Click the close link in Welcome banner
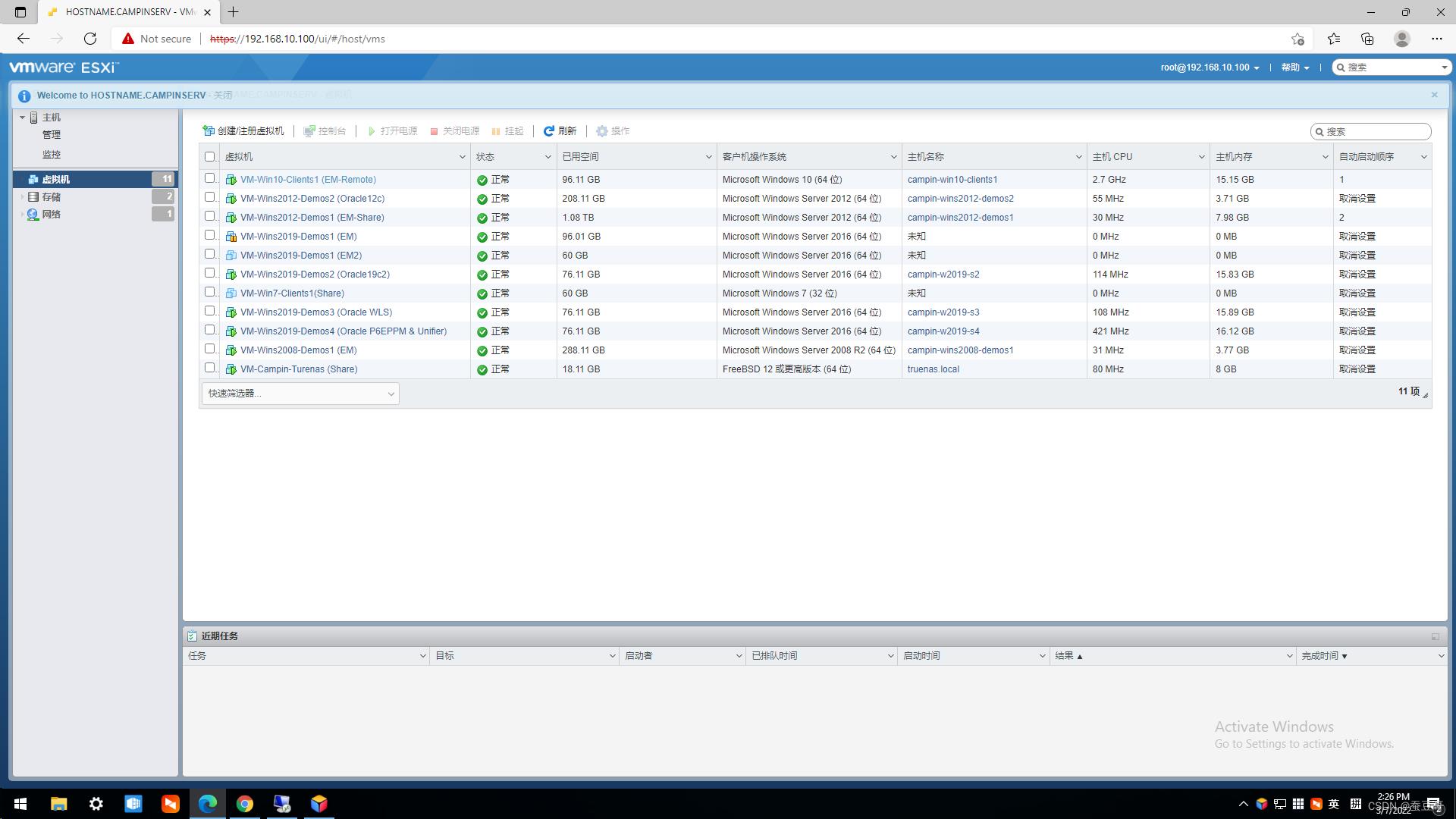Viewport: 1456px width, 819px height. (223, 96)
